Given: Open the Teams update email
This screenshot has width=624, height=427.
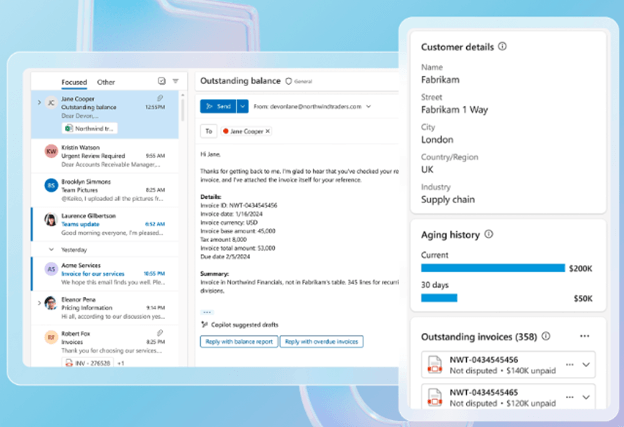Looking at the screenshot, I should point(105,224).
